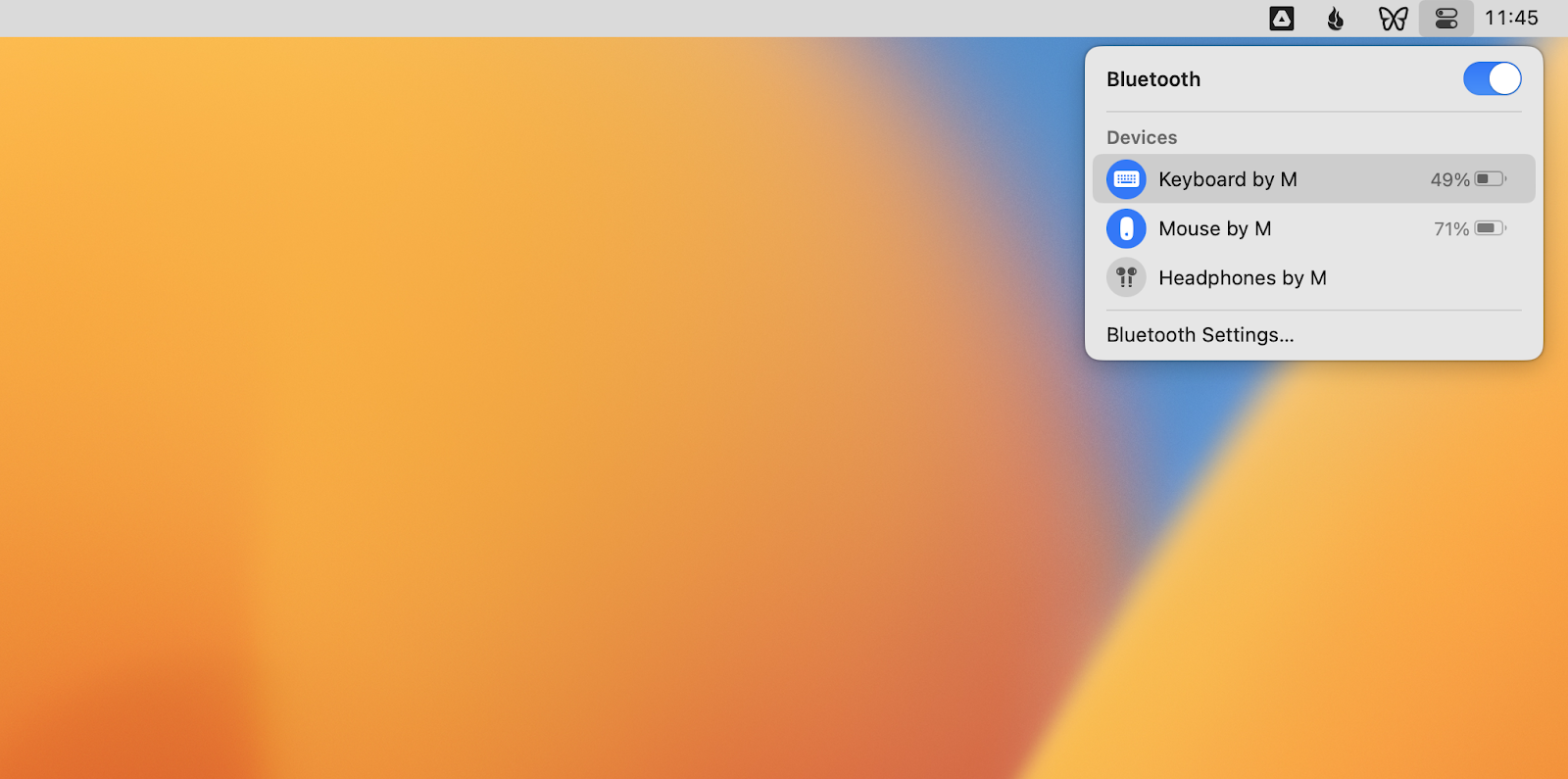
Task: Click the mouse 71% battery indicator
Action: pyautogui.click(x=1470, y=228)
